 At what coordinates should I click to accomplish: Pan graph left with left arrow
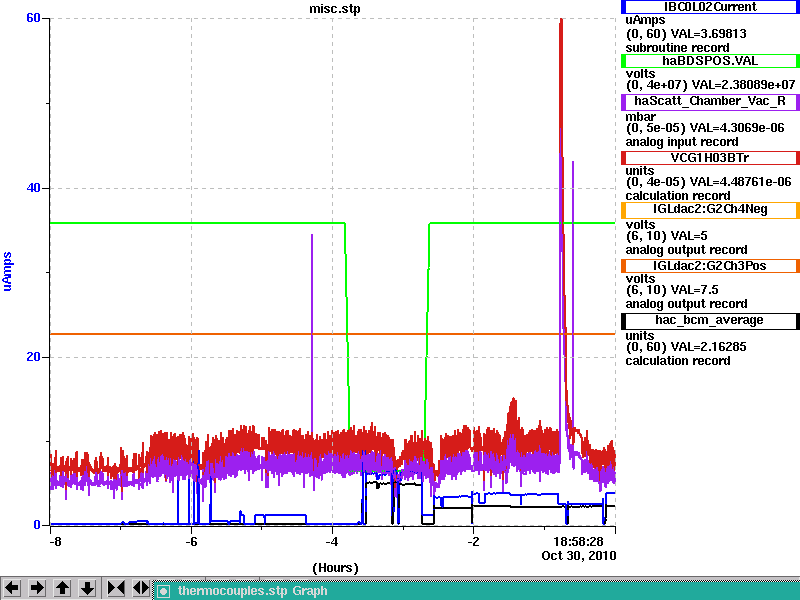[12, 588]
